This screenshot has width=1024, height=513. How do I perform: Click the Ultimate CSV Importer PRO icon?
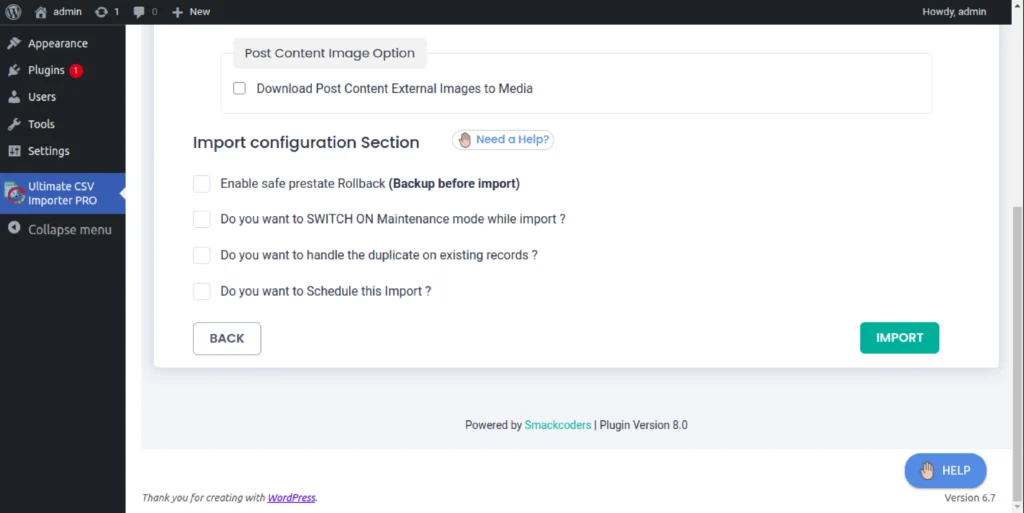(14, 194)
